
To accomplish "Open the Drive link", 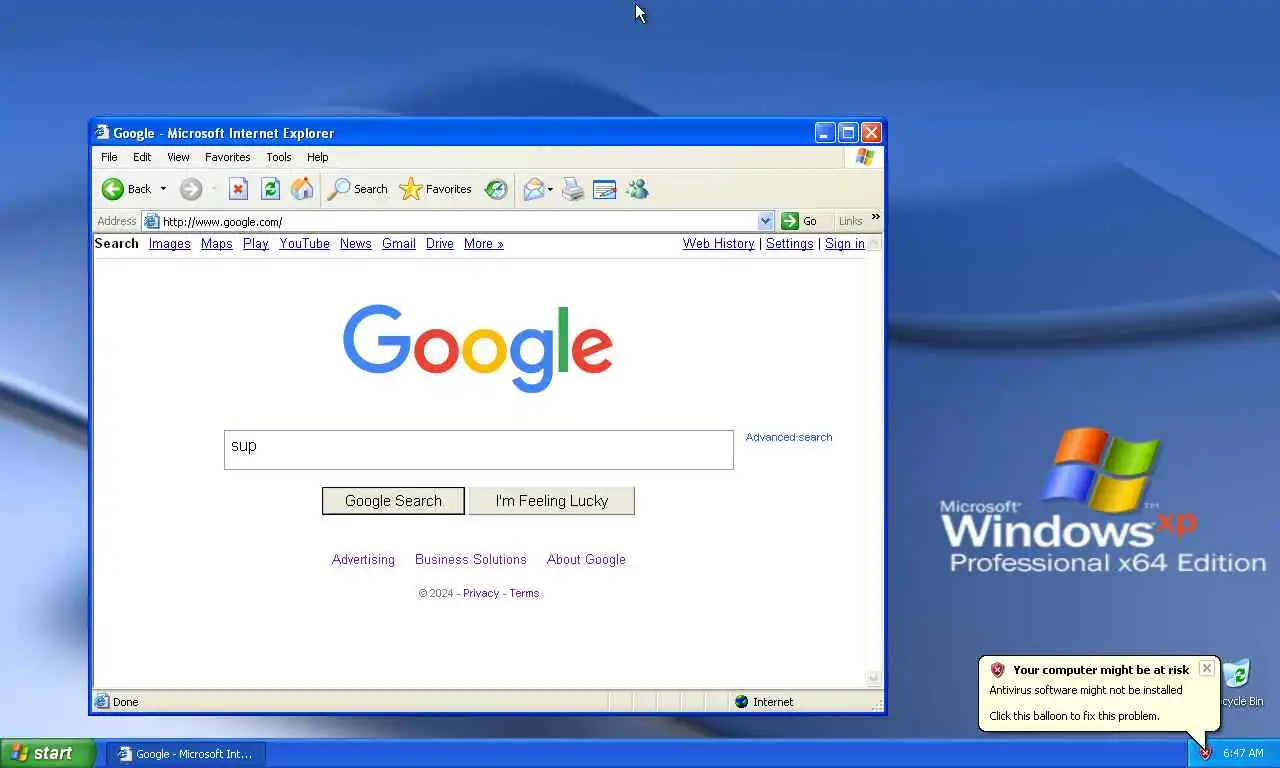I will [440, 243].
